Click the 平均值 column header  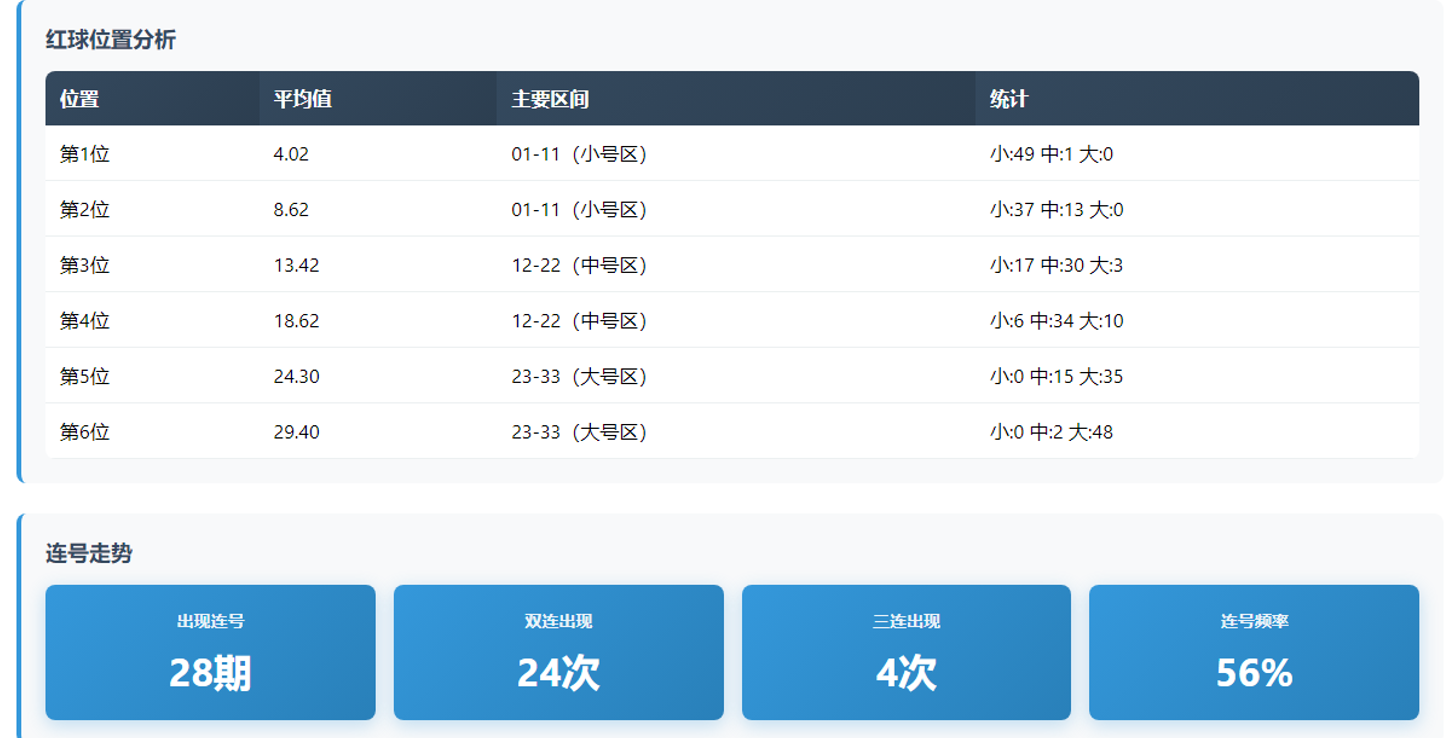[x=303, y=99]
